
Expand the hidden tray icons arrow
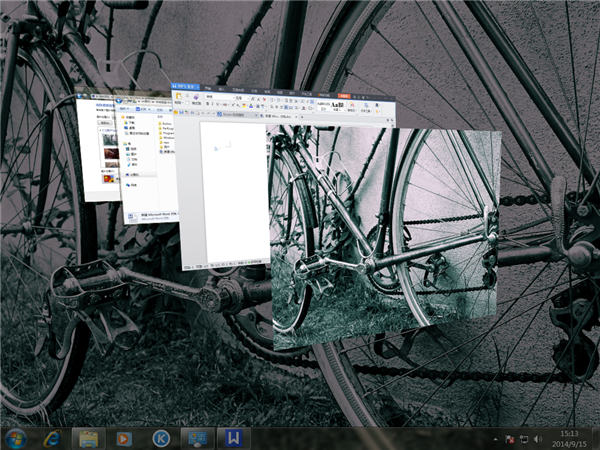click(x=495, y=439)
